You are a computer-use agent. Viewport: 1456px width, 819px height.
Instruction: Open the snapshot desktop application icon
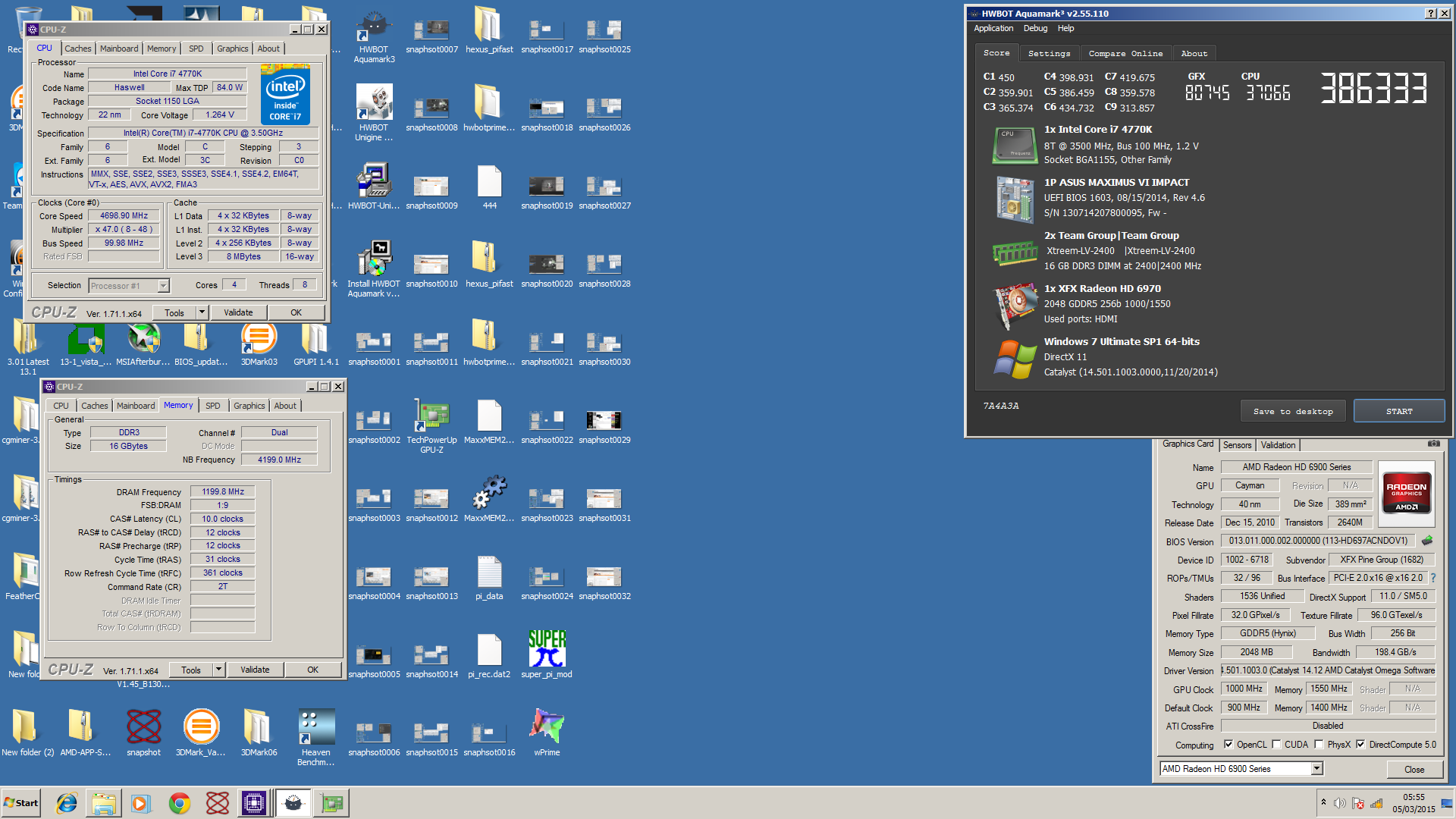143,733
